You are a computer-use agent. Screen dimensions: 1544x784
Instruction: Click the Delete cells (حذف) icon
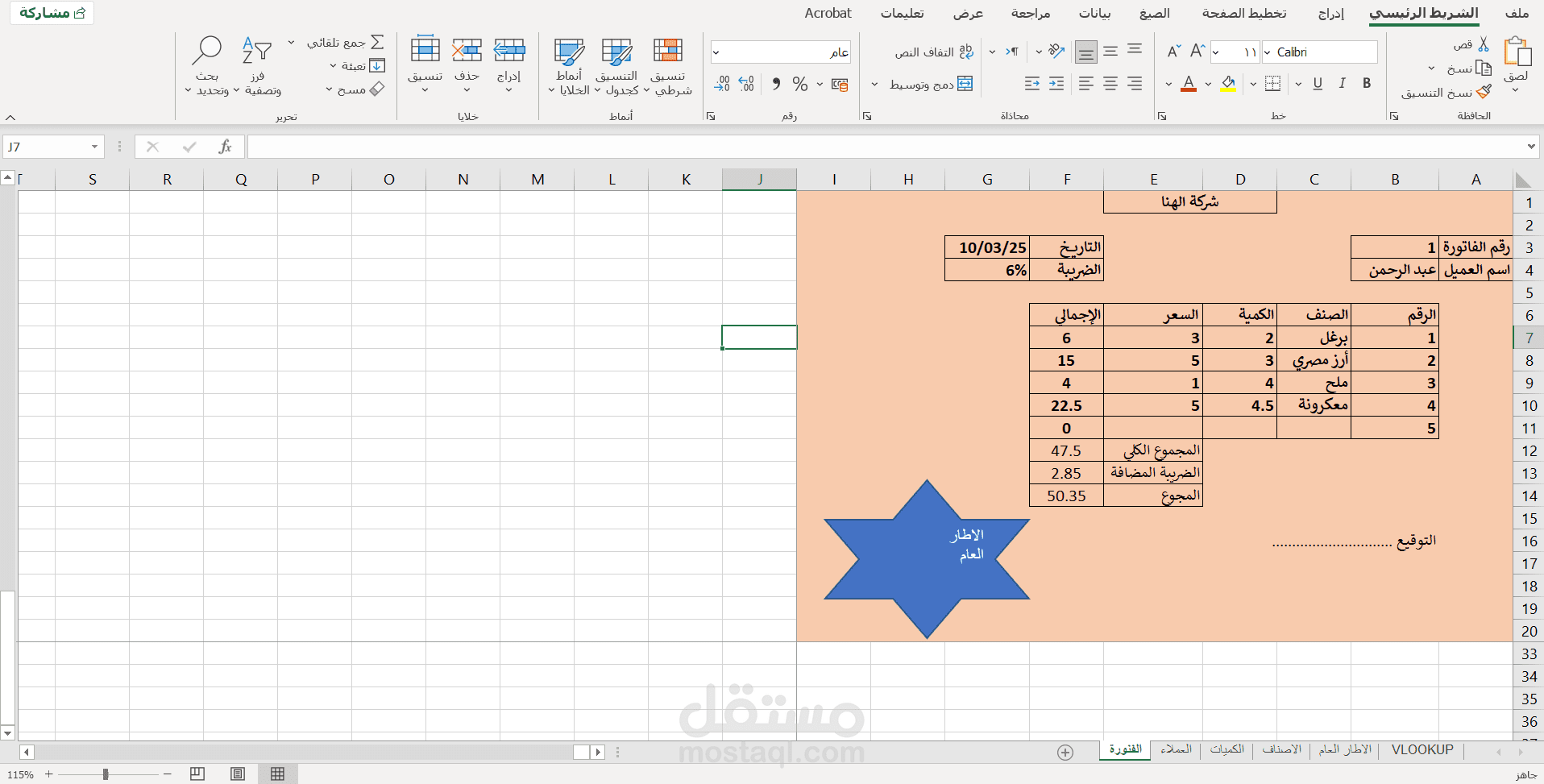pos(467,50)
